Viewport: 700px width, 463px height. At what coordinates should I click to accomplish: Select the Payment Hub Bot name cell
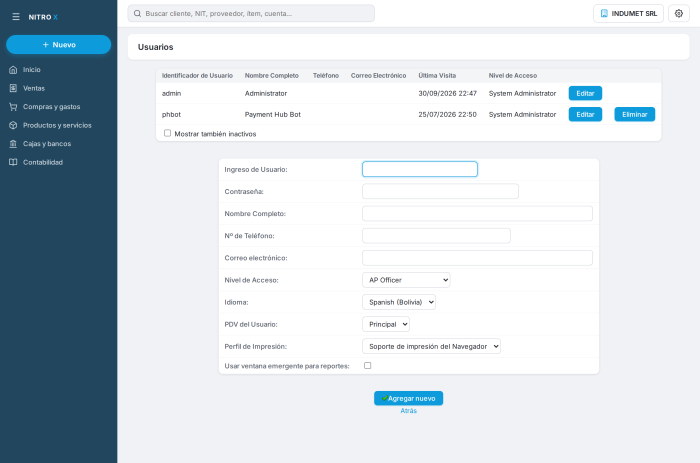(273, 114)
